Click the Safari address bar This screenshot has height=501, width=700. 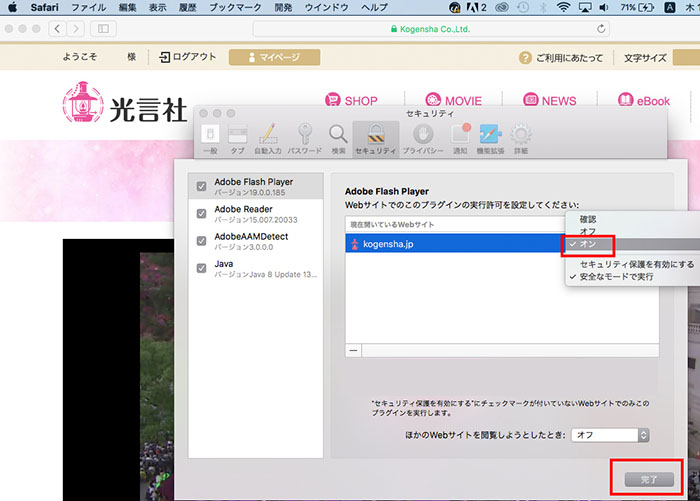pyautogui.click(x=431, y=29)
